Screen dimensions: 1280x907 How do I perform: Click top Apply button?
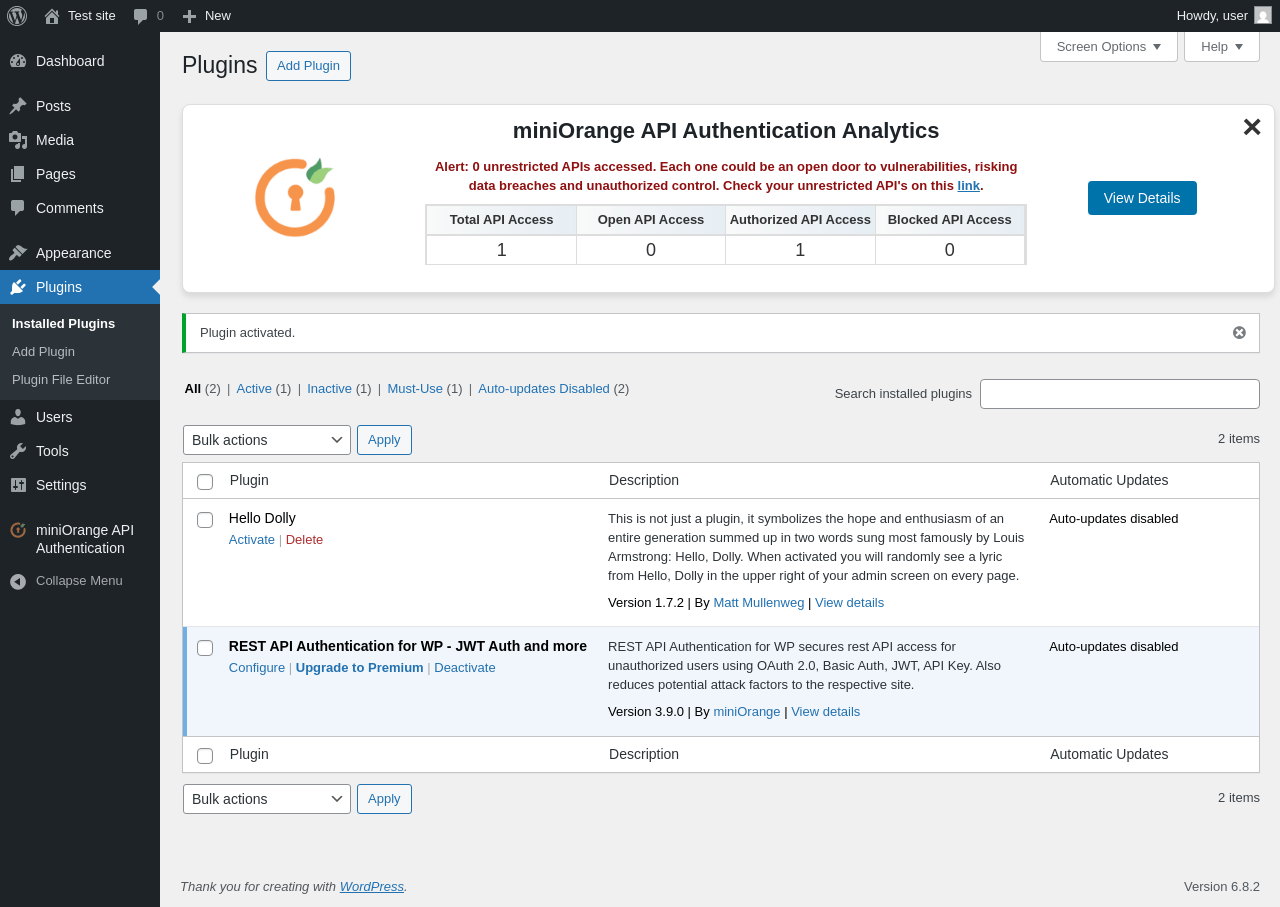pyautogui.click(x=384, y=440)
